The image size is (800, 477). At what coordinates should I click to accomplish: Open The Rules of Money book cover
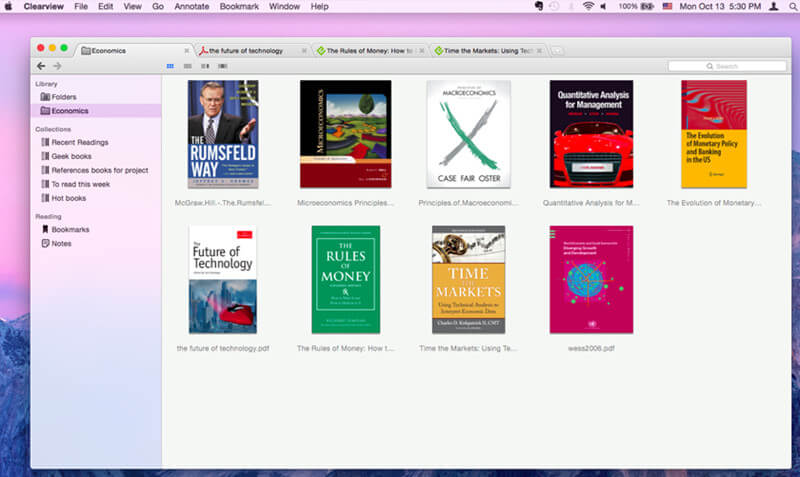(x=346, y=280)
